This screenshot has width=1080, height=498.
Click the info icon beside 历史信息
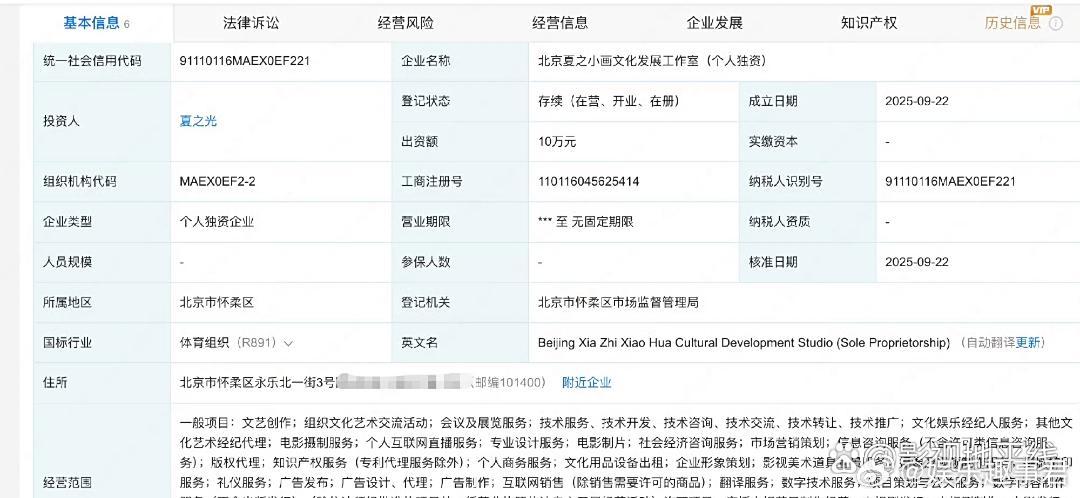1056,23
